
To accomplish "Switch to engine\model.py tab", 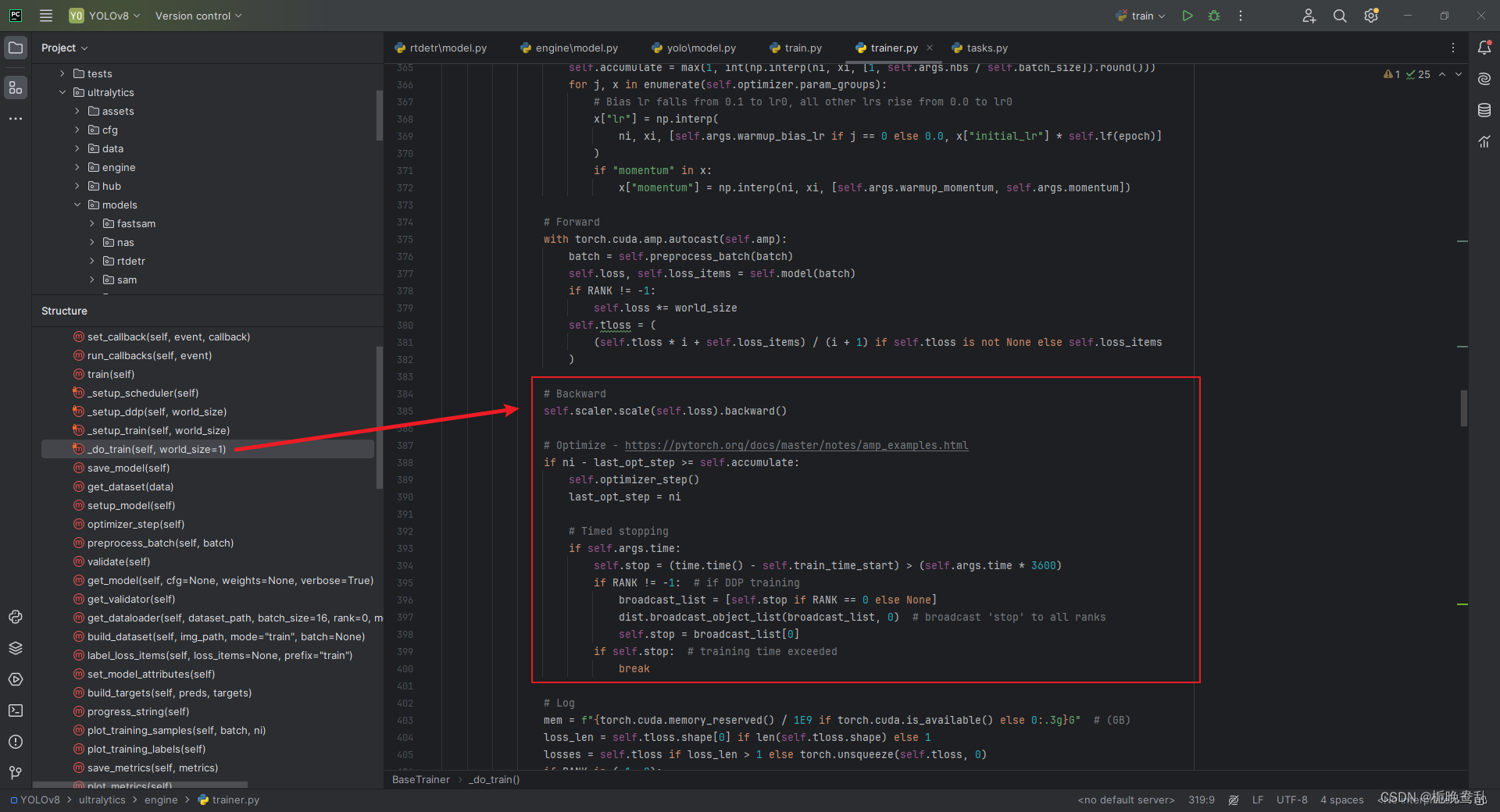I will pos(570,48).
